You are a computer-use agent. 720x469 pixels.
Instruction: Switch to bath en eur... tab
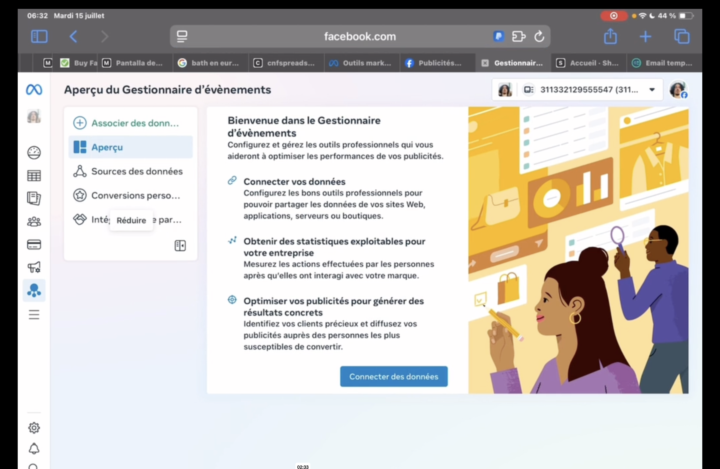(209, 63)
